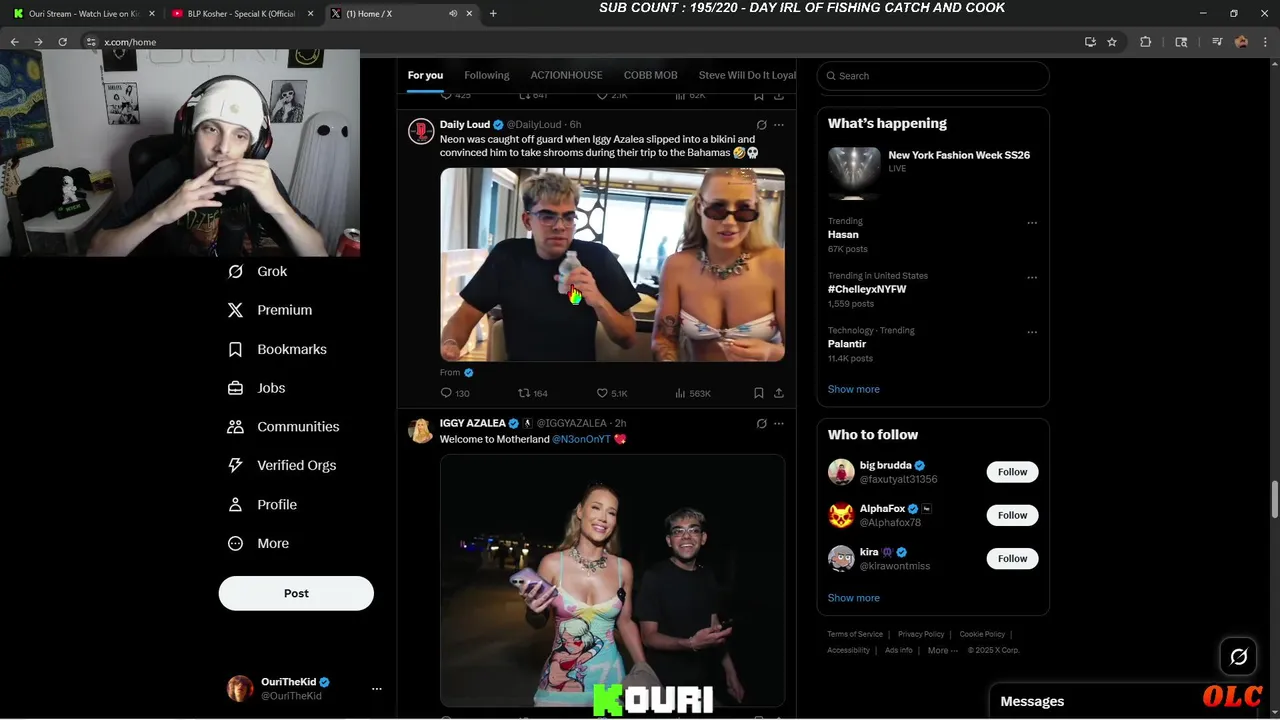Image resolution: width=1280 pixels, height=720 pixels.
Task: Open options for Palantir trend
Action: pos(1032,332)
